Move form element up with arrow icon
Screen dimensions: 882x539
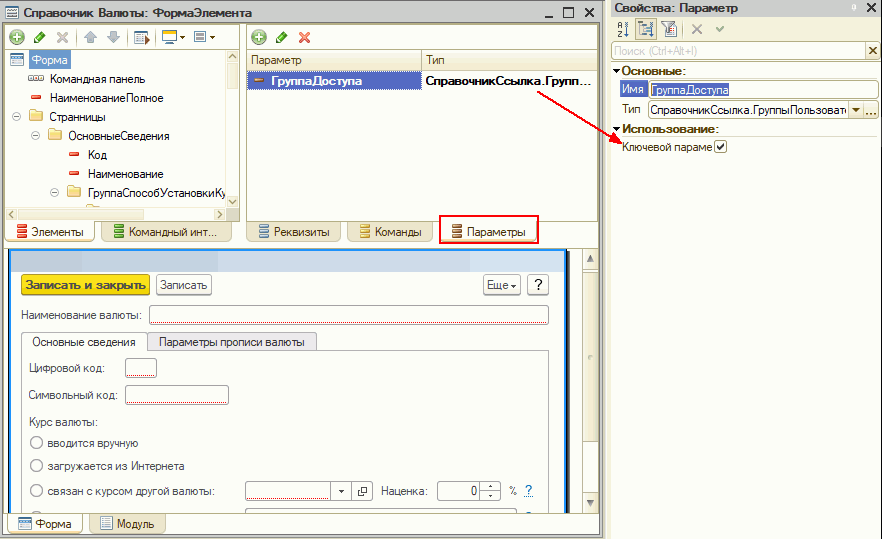(91, 37)
